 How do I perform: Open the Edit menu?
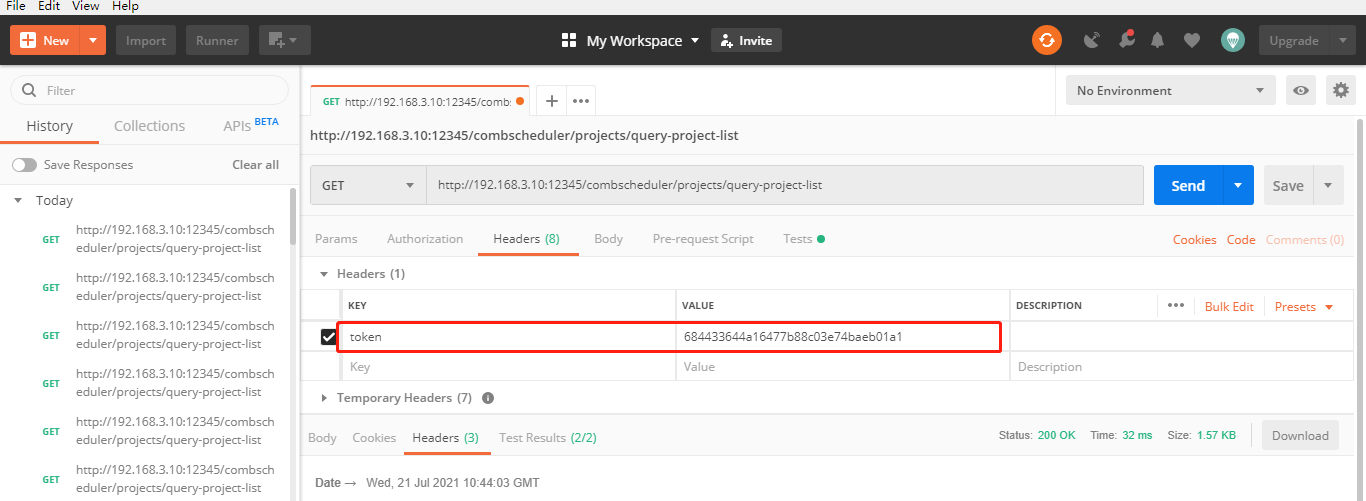coord(49,6)
